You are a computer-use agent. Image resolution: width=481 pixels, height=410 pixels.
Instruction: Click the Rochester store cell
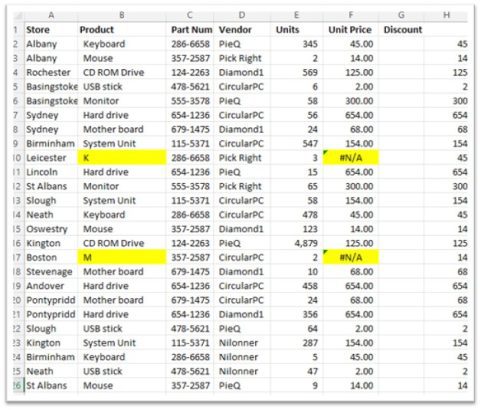click(51, 72)
